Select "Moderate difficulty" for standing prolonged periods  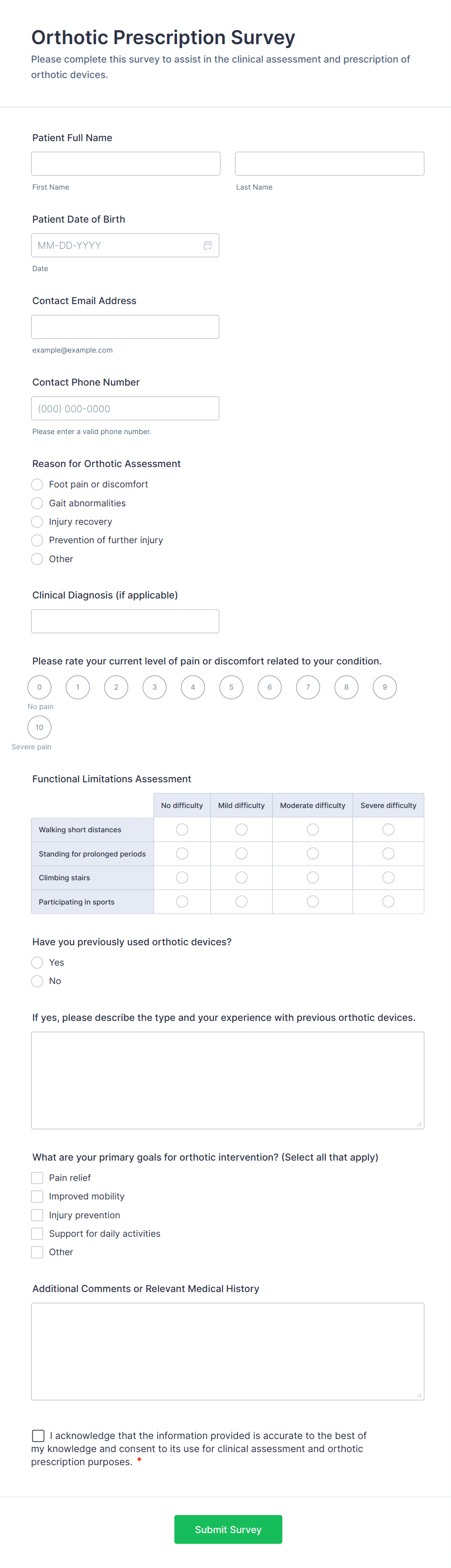coord(312,854)
